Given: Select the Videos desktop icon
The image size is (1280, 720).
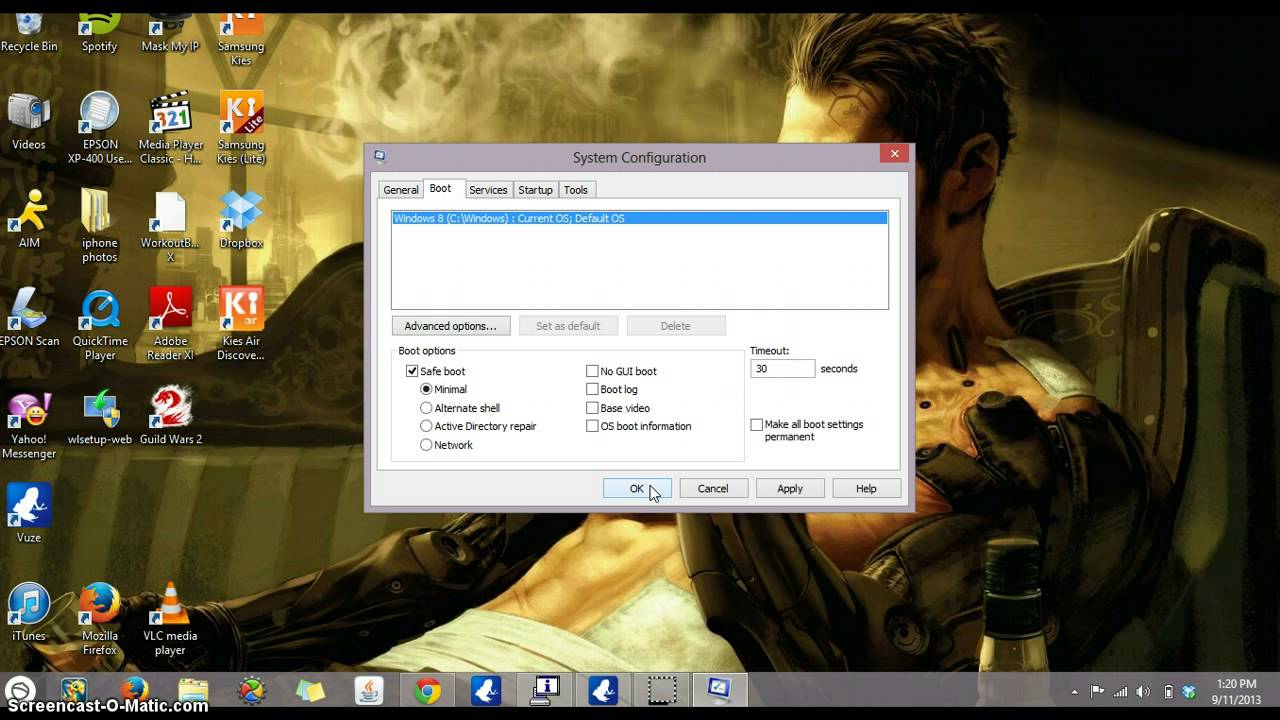Looking at the screenshot, I should click(29, 122).
